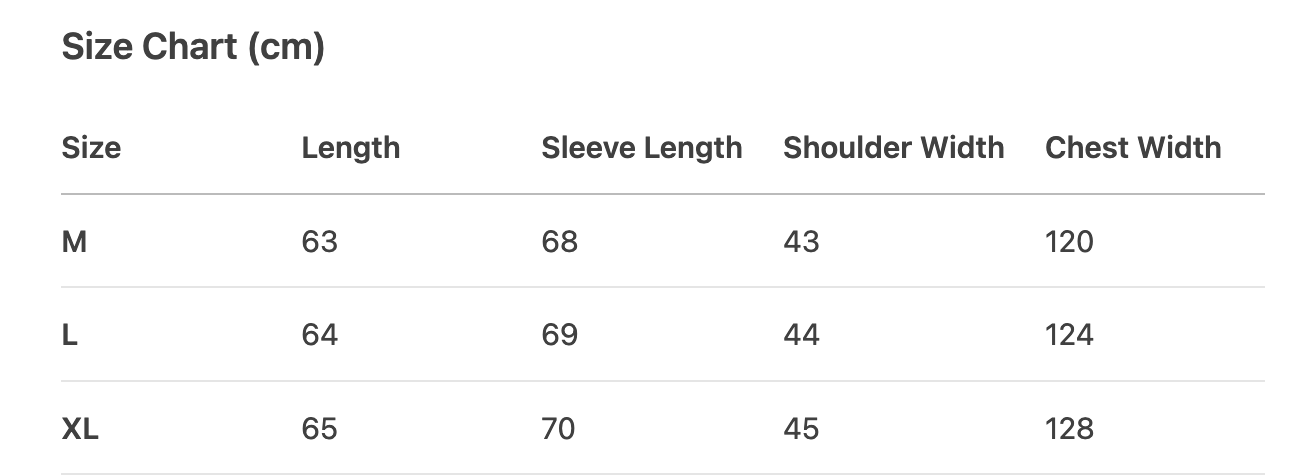The width and height of the screenshot is (1300, 476).
Task: Click the XL length value 65
Action: pos(320,429)
